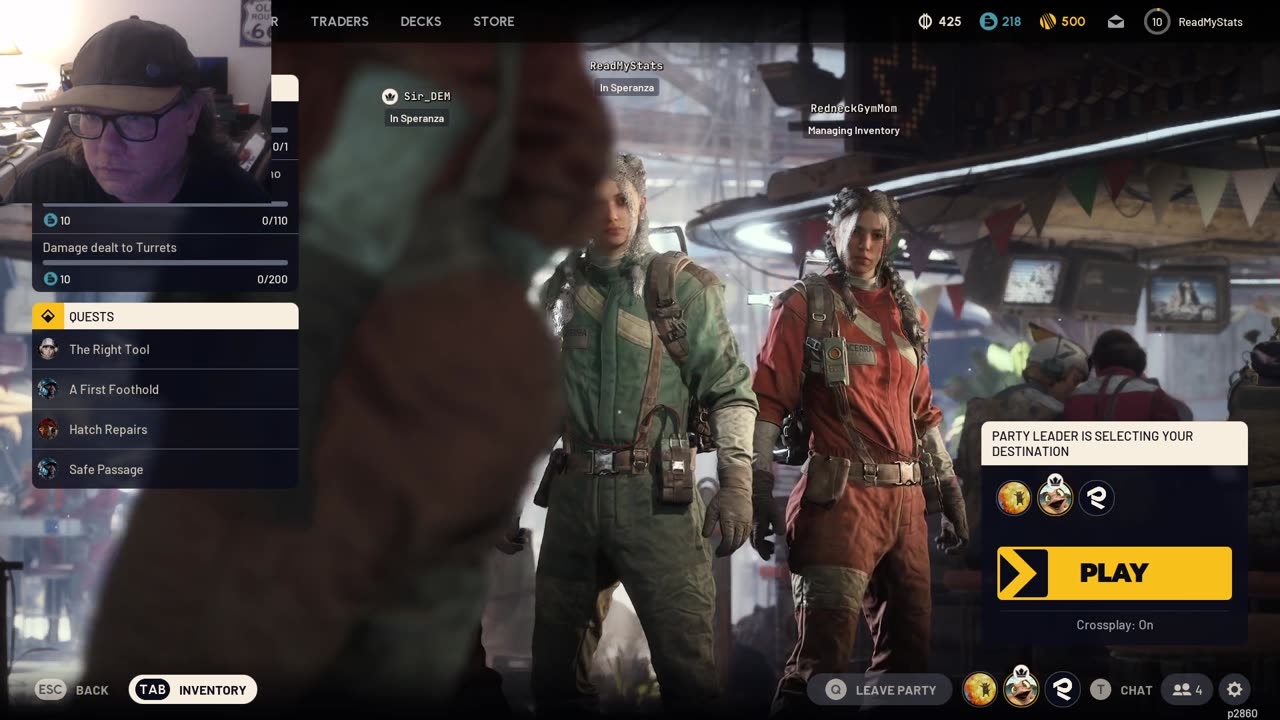This screenshot has width=1280, height=720.
Task: Select the stylized-e avatar in destination panel
Action: coord(1097,498)
